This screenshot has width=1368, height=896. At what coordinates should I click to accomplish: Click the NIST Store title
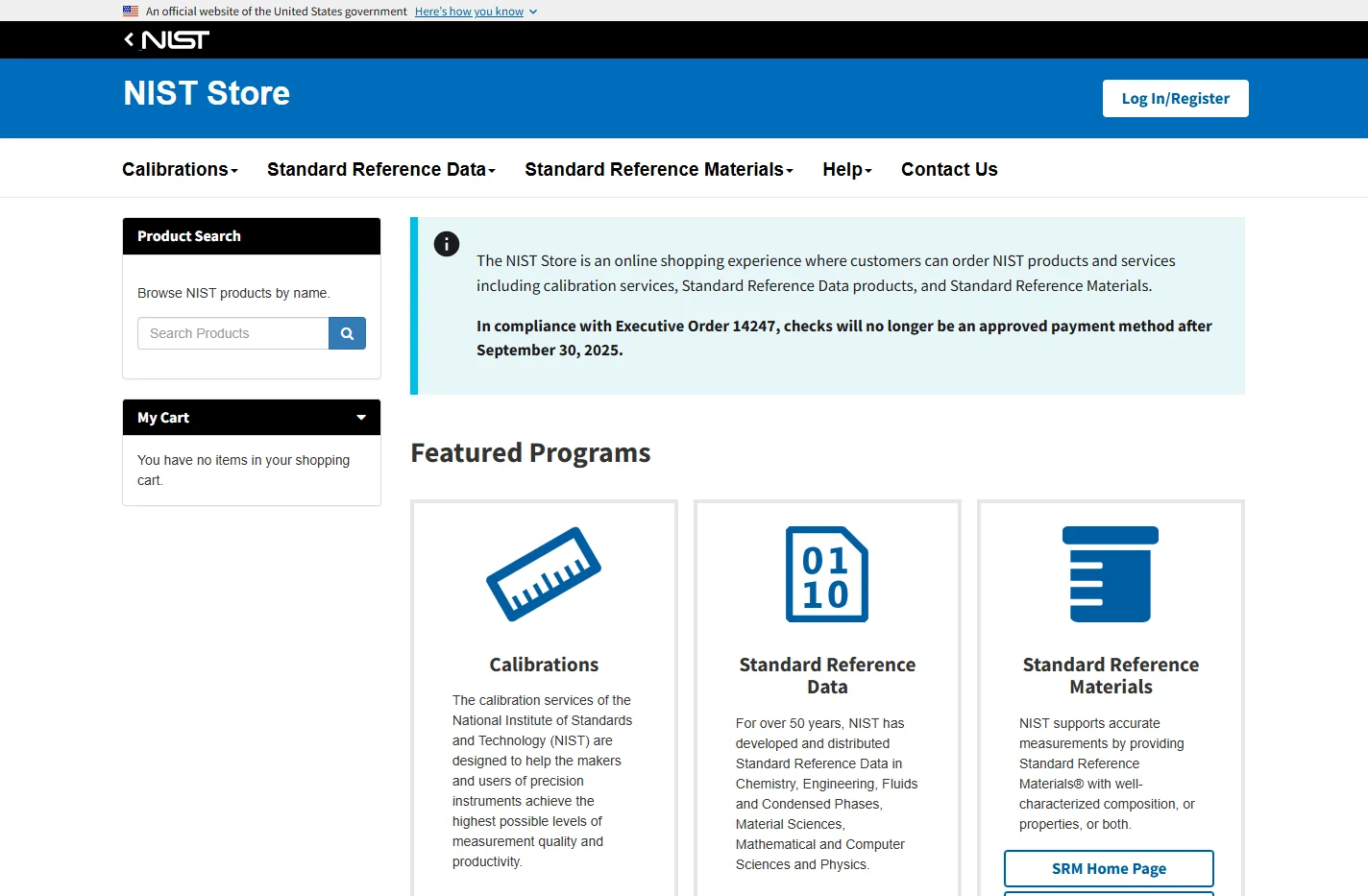(207, 93)
